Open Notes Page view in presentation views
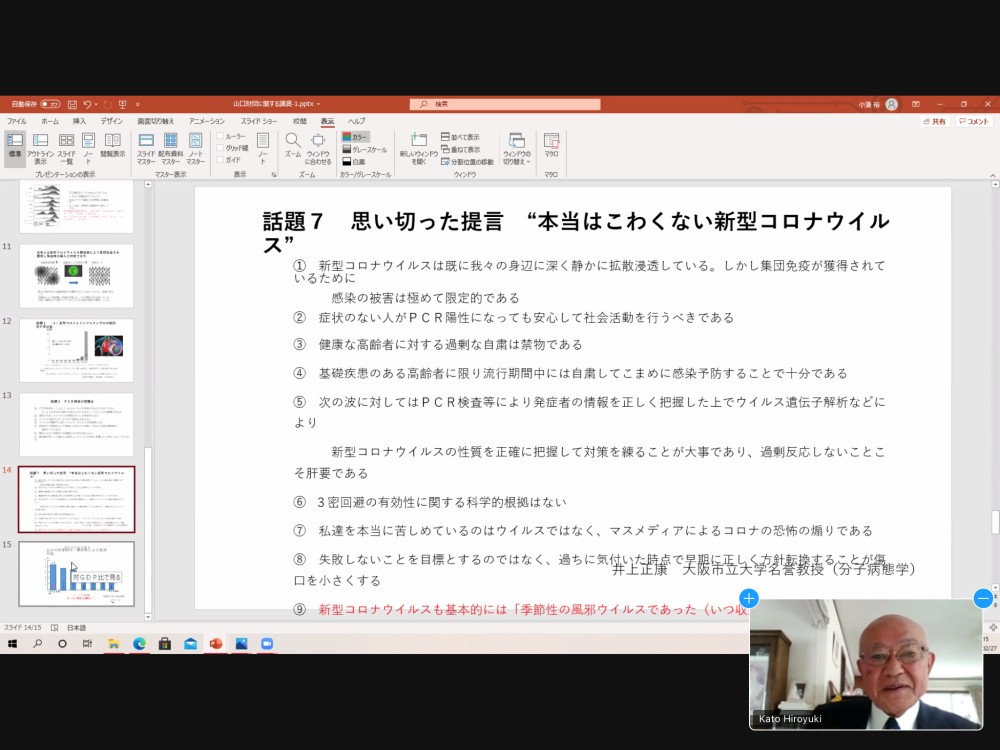This screenshot has height=750, width=1000. tap(89, 148)
